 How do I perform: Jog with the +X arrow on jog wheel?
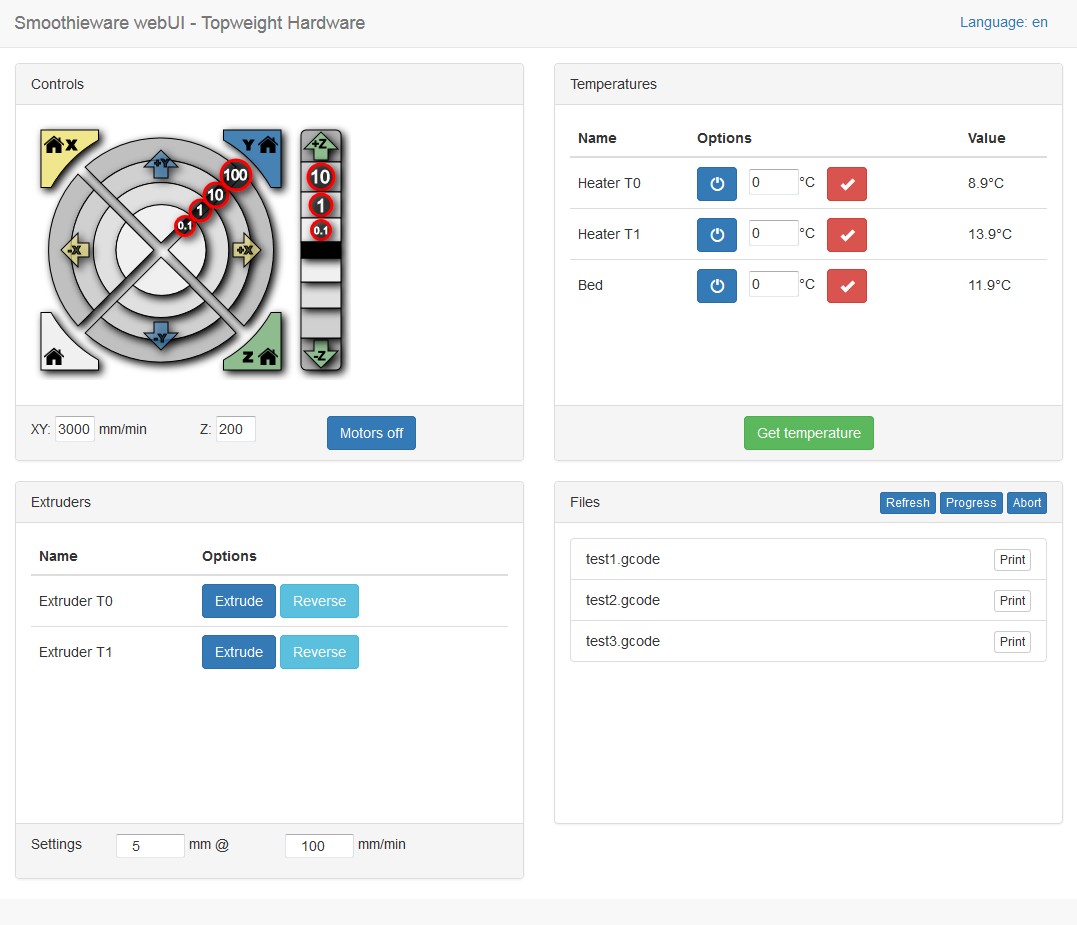pos(246,250)
